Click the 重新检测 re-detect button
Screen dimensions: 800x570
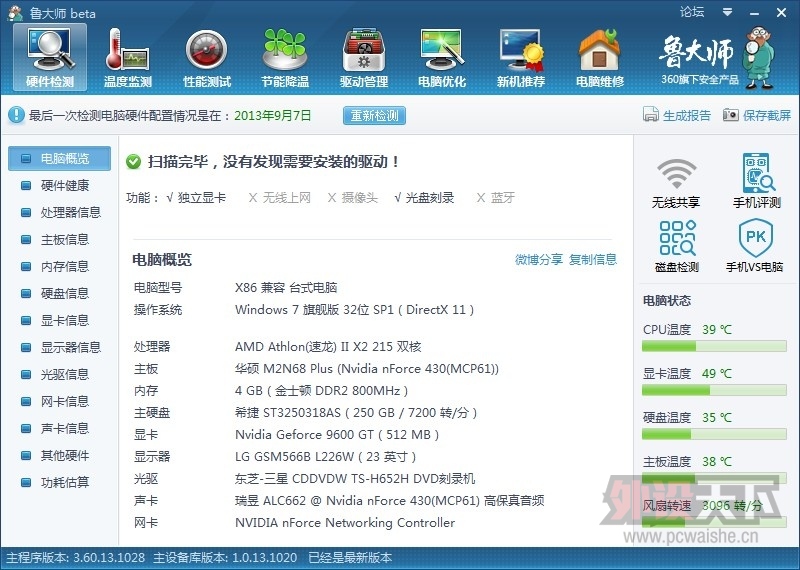(374, 115)
